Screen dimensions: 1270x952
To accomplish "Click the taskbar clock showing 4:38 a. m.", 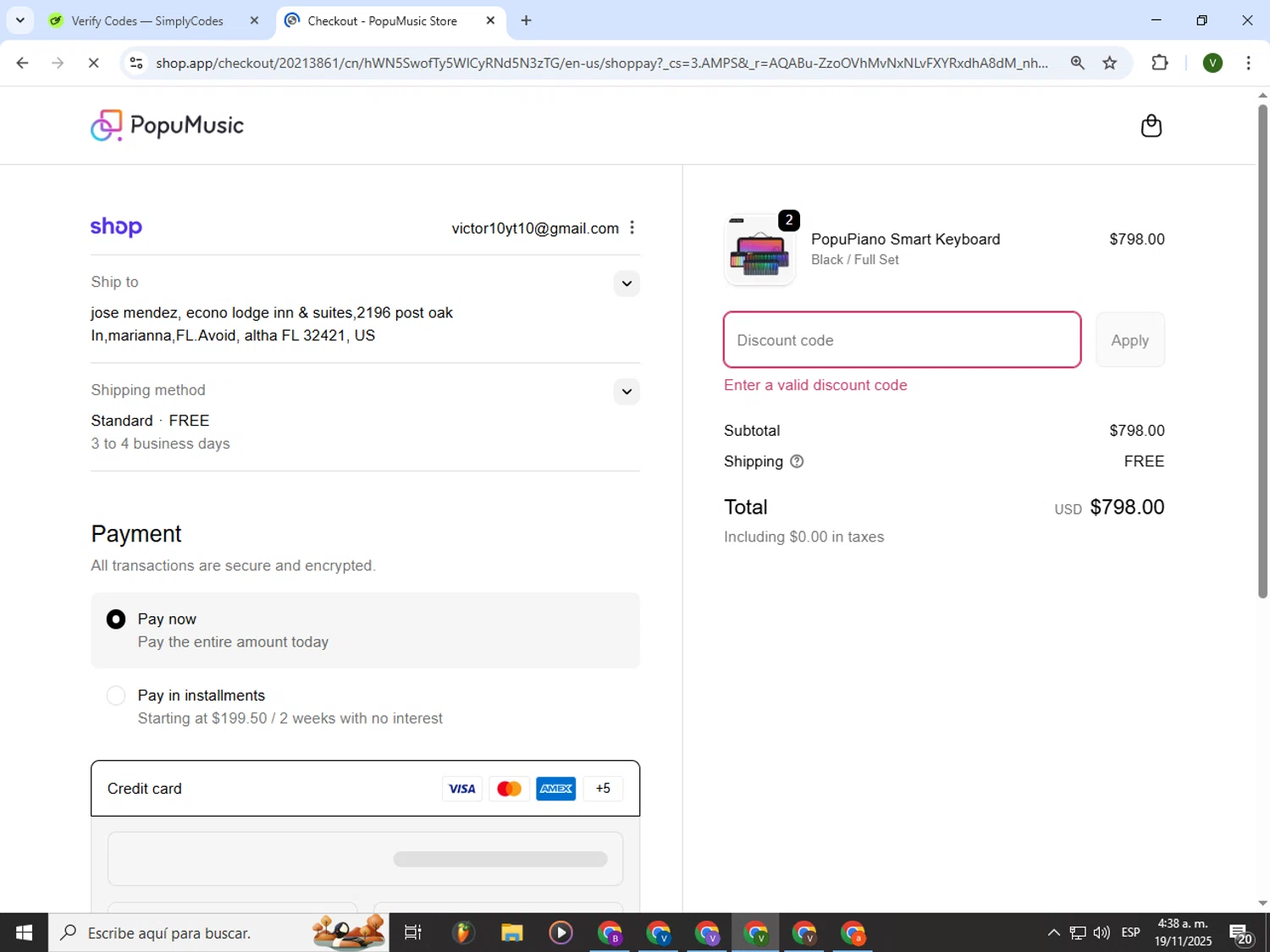I will pos(1183,933).
